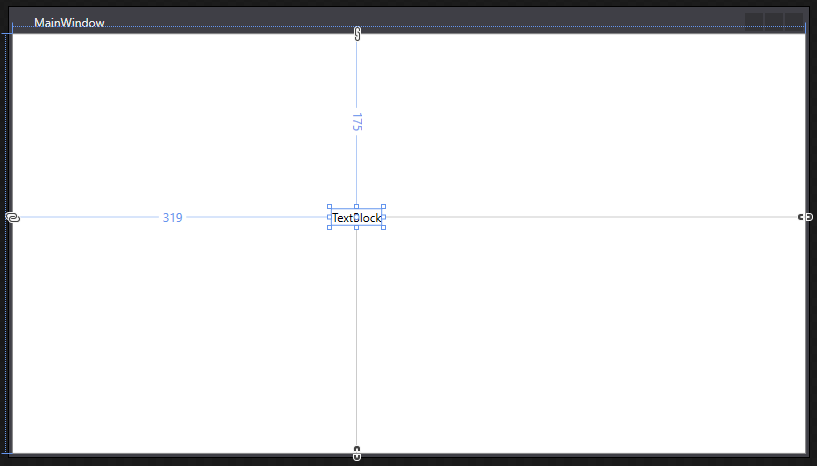Click the designer window's minimize button
The image size is (817, 466).
[755, 21]
